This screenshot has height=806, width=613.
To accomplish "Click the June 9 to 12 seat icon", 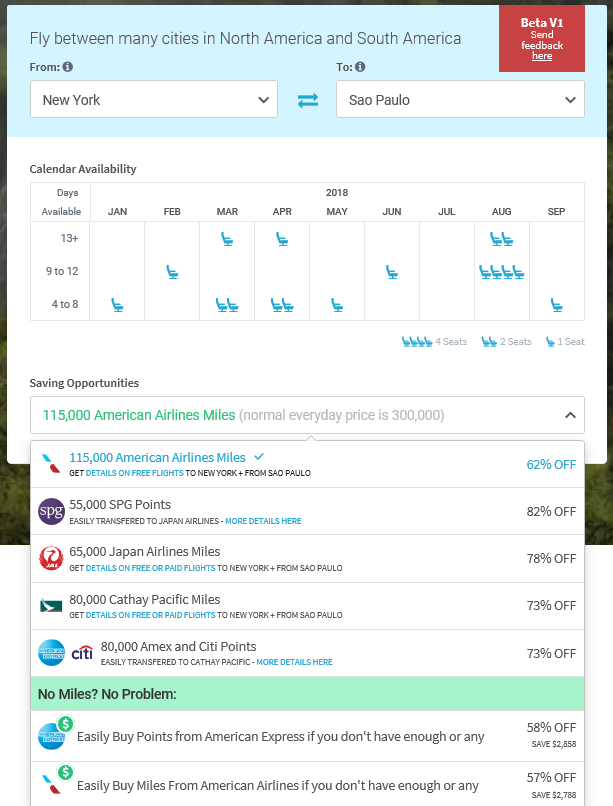I will (x=392, y=272).
